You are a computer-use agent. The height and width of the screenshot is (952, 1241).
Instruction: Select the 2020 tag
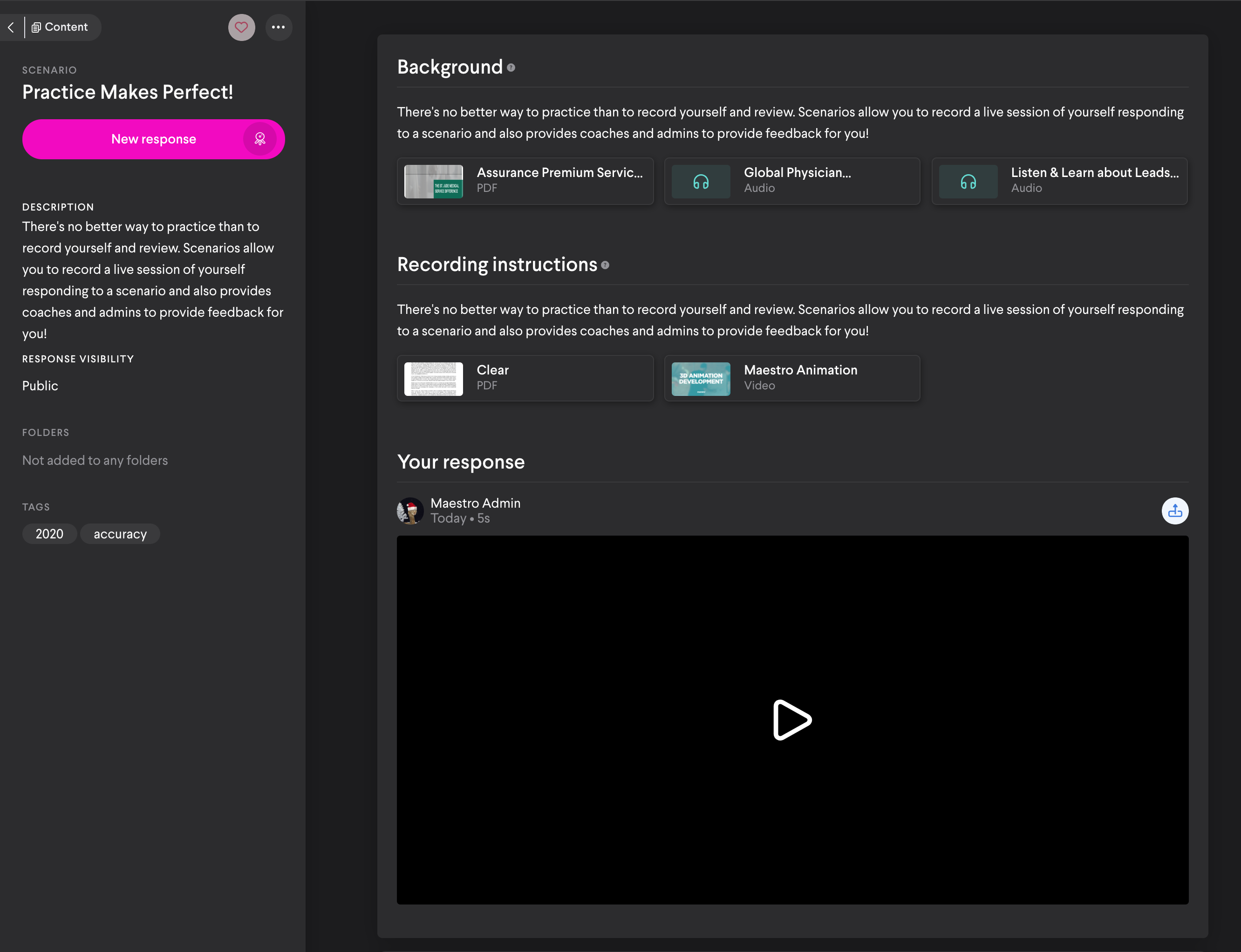click(49, 533)
